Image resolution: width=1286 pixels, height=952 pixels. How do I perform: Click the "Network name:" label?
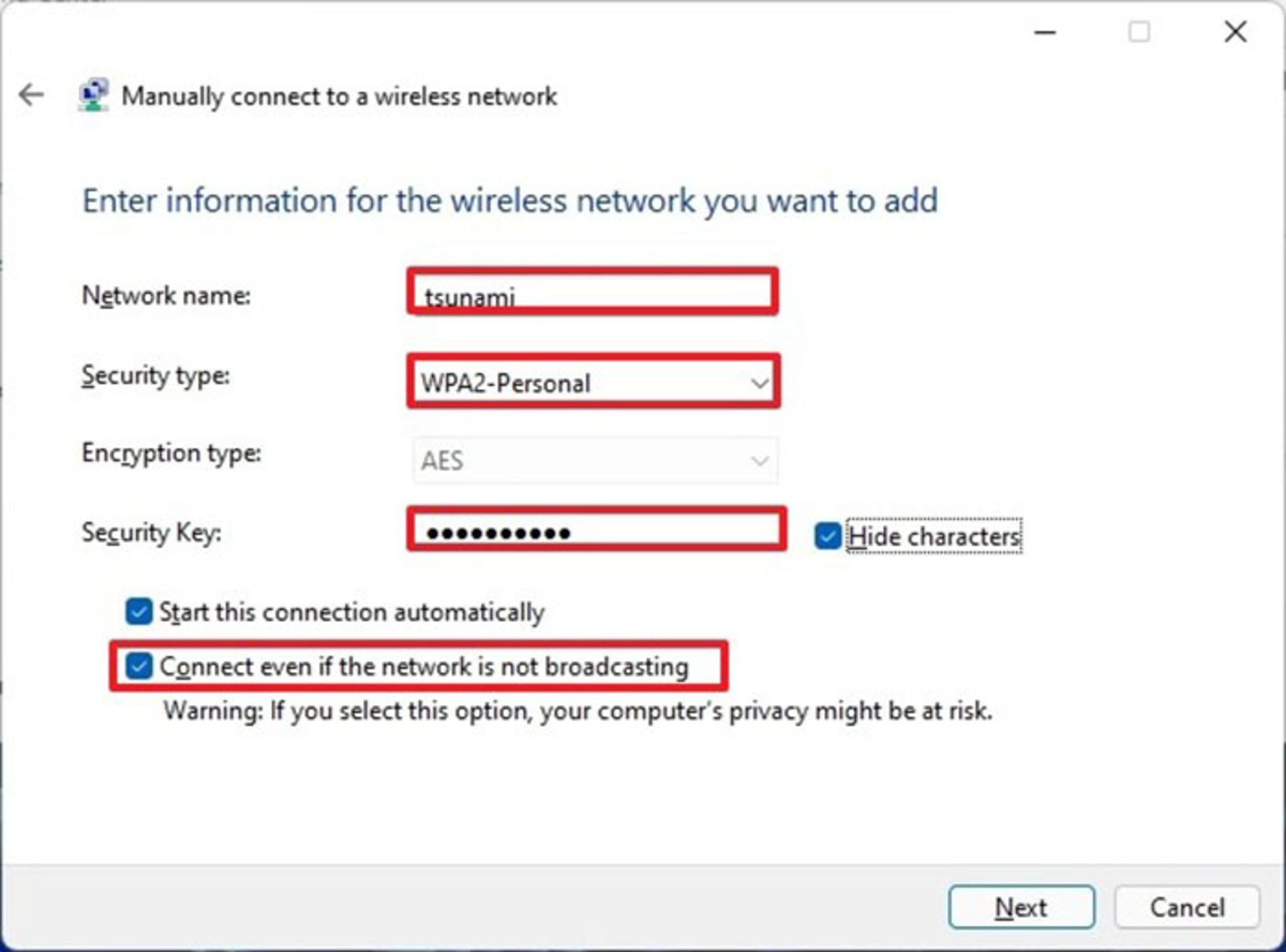coord(166,295)
